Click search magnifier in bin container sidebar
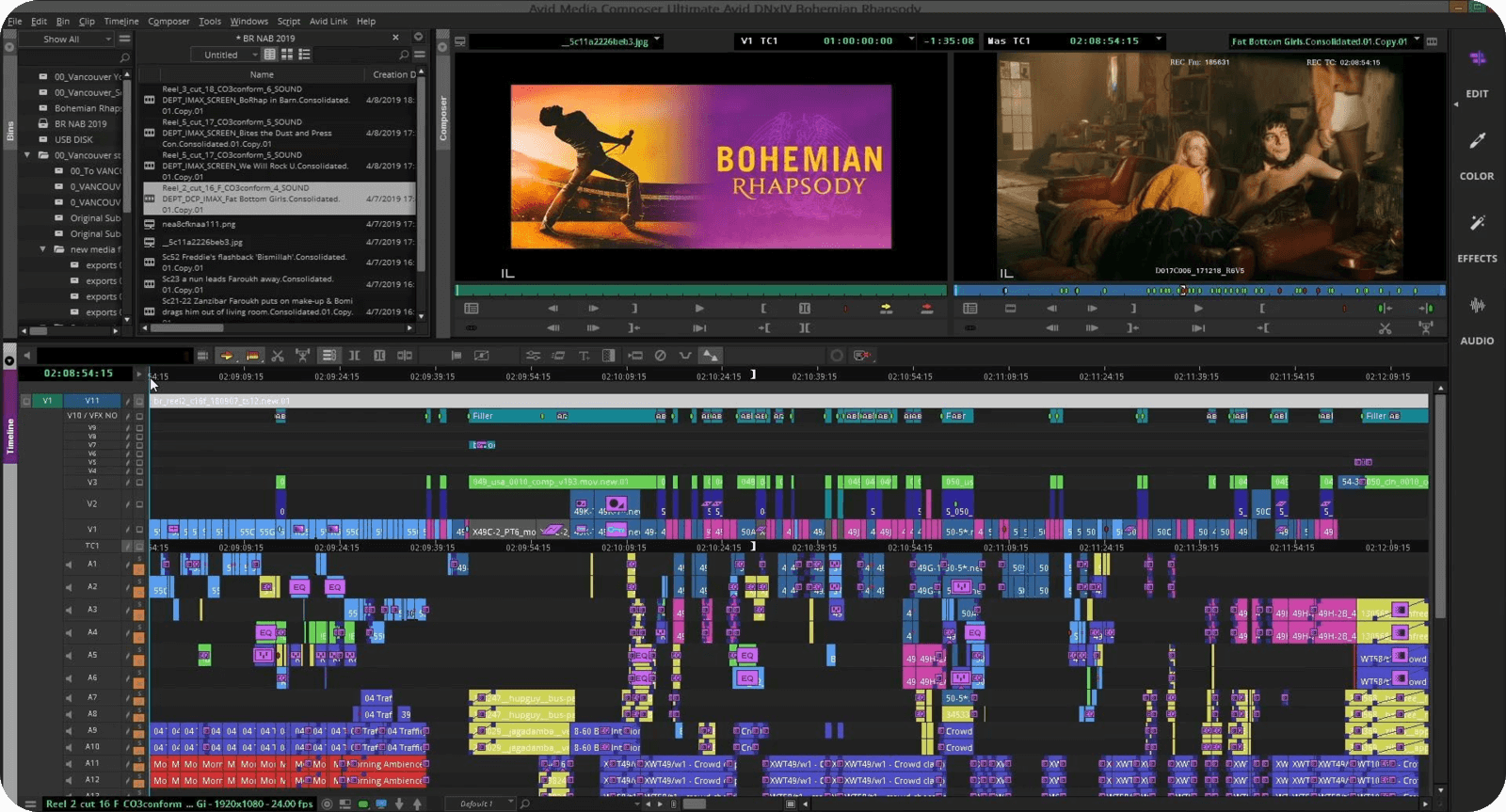Screen dimensions: 1506x812 coord(124,57)
